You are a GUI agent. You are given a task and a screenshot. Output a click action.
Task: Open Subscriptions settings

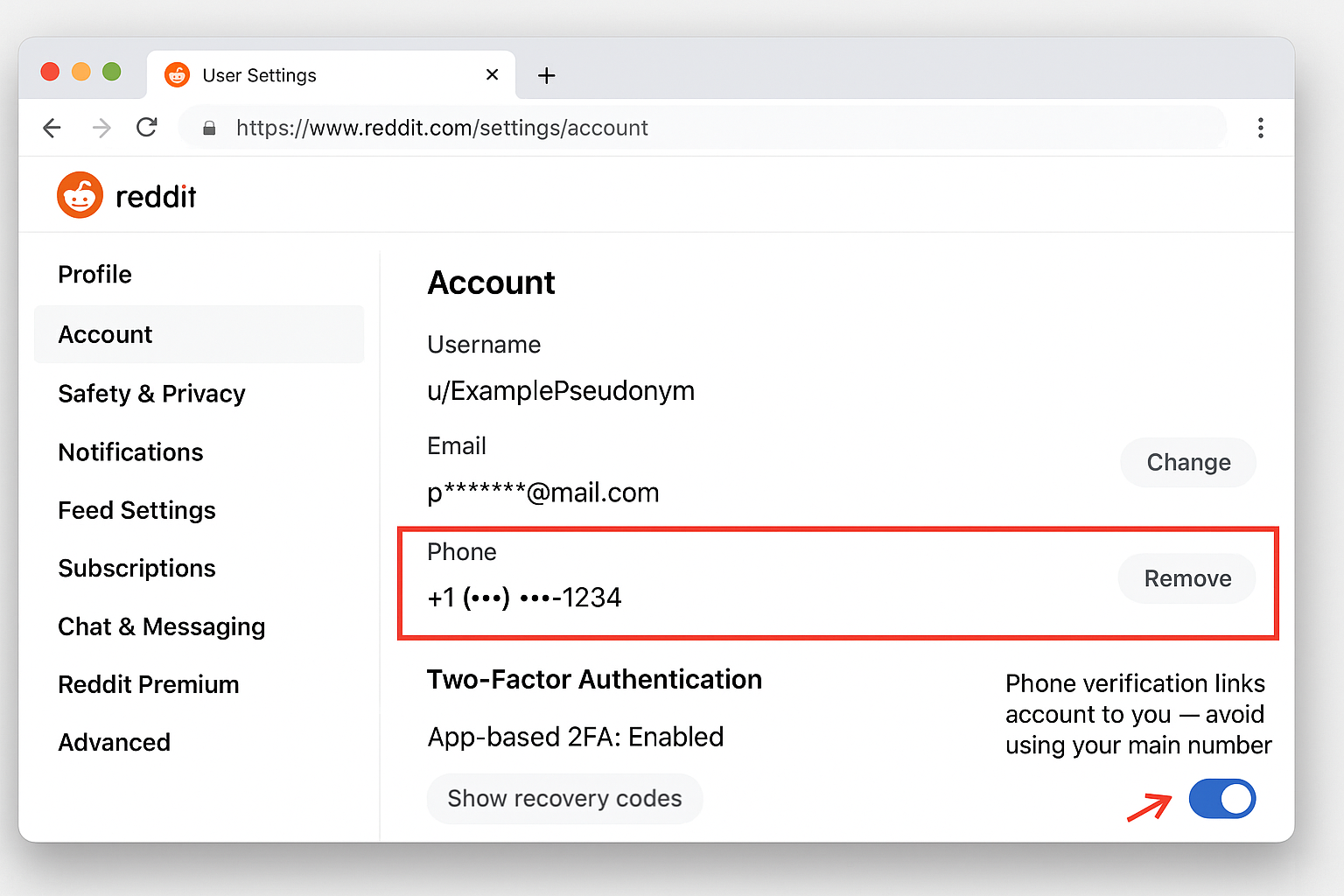point(136,569)
